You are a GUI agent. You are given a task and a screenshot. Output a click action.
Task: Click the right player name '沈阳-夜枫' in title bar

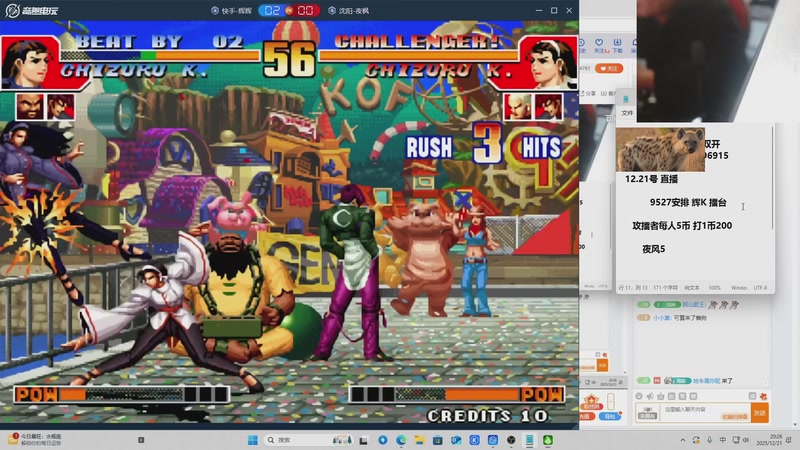click(x=349, y=10)
